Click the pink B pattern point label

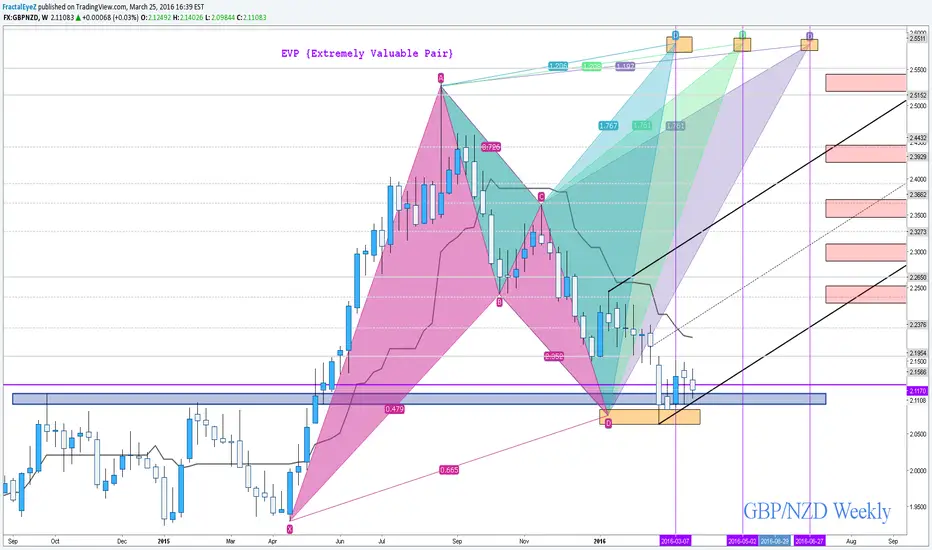pos(499,302)
